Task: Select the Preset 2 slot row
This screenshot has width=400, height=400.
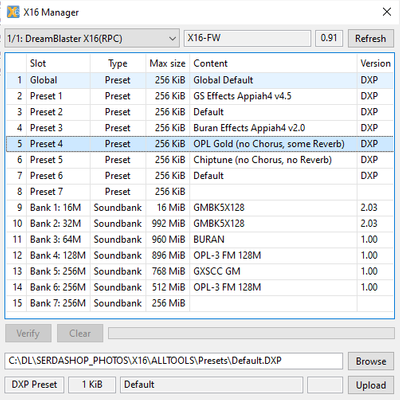Action: (200, 112)
